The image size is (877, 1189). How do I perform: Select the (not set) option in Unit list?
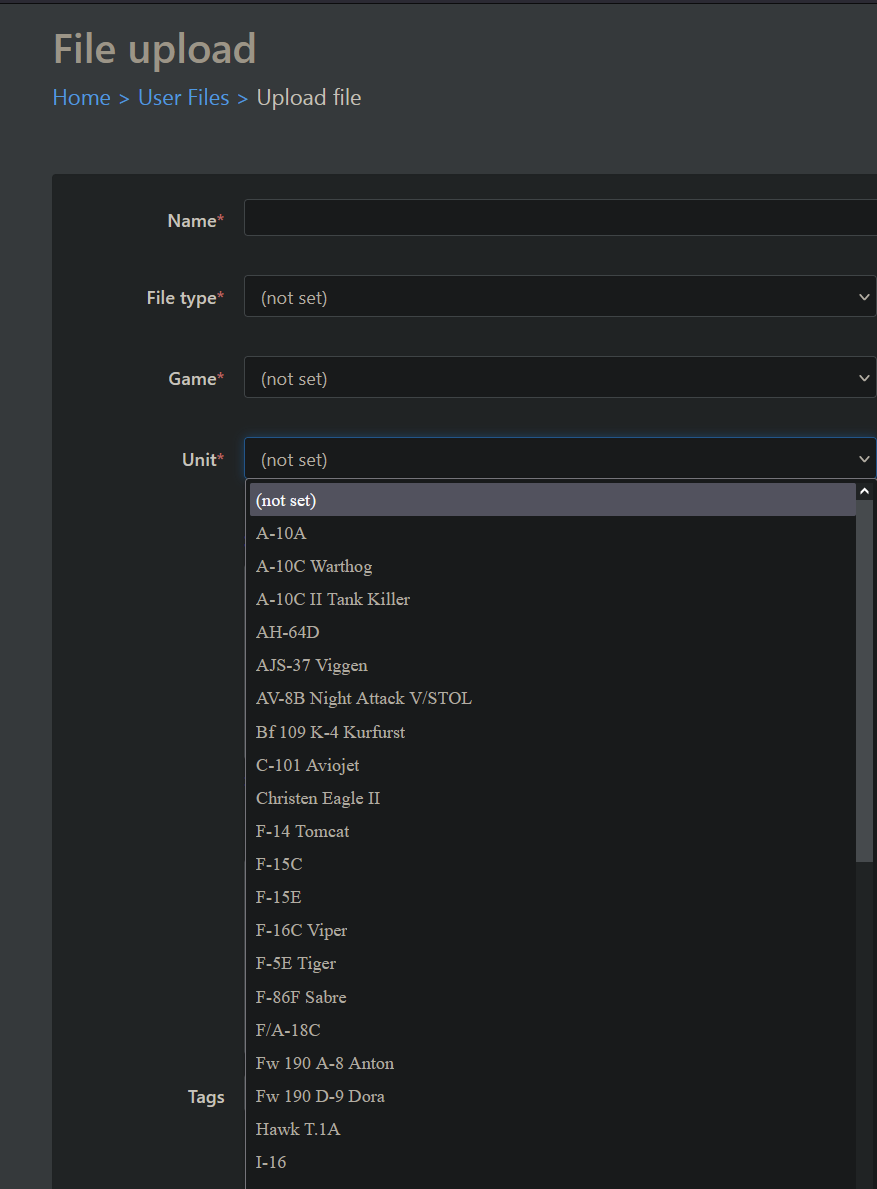pyautogui.click(x=553, y=500)
